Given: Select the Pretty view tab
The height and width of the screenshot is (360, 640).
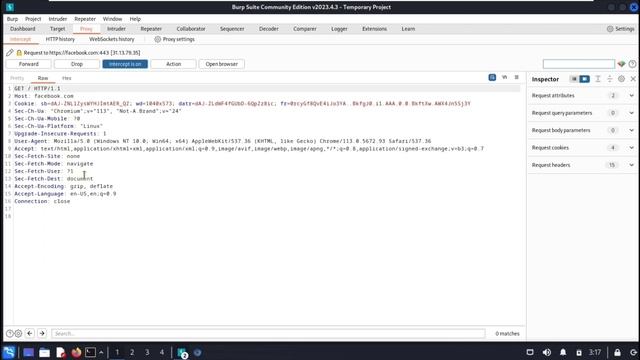Looking at the screenshot, I should pos(17,78).
